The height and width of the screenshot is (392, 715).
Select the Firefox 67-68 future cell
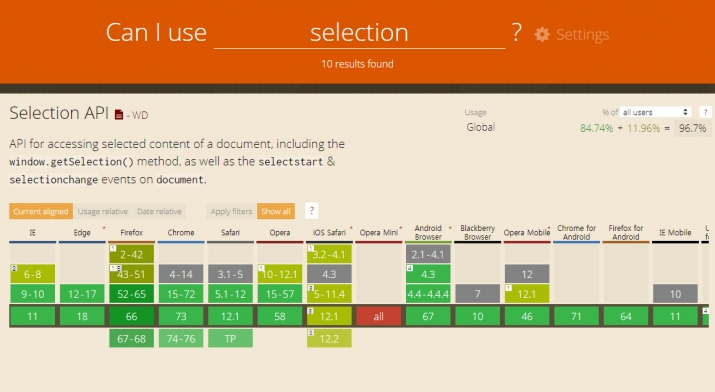(131, 339)
